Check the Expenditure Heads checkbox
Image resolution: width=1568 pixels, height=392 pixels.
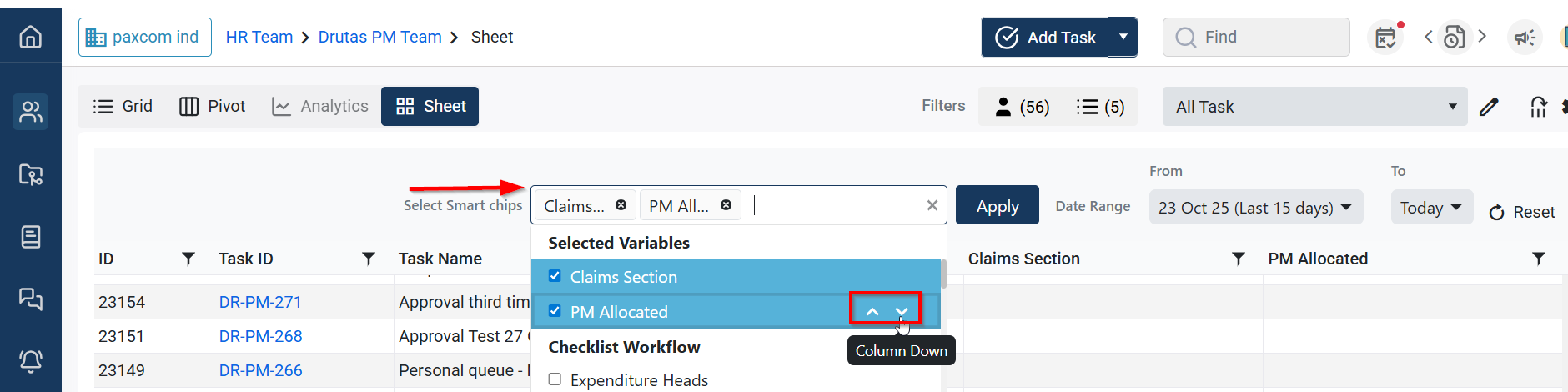(555, 379)
